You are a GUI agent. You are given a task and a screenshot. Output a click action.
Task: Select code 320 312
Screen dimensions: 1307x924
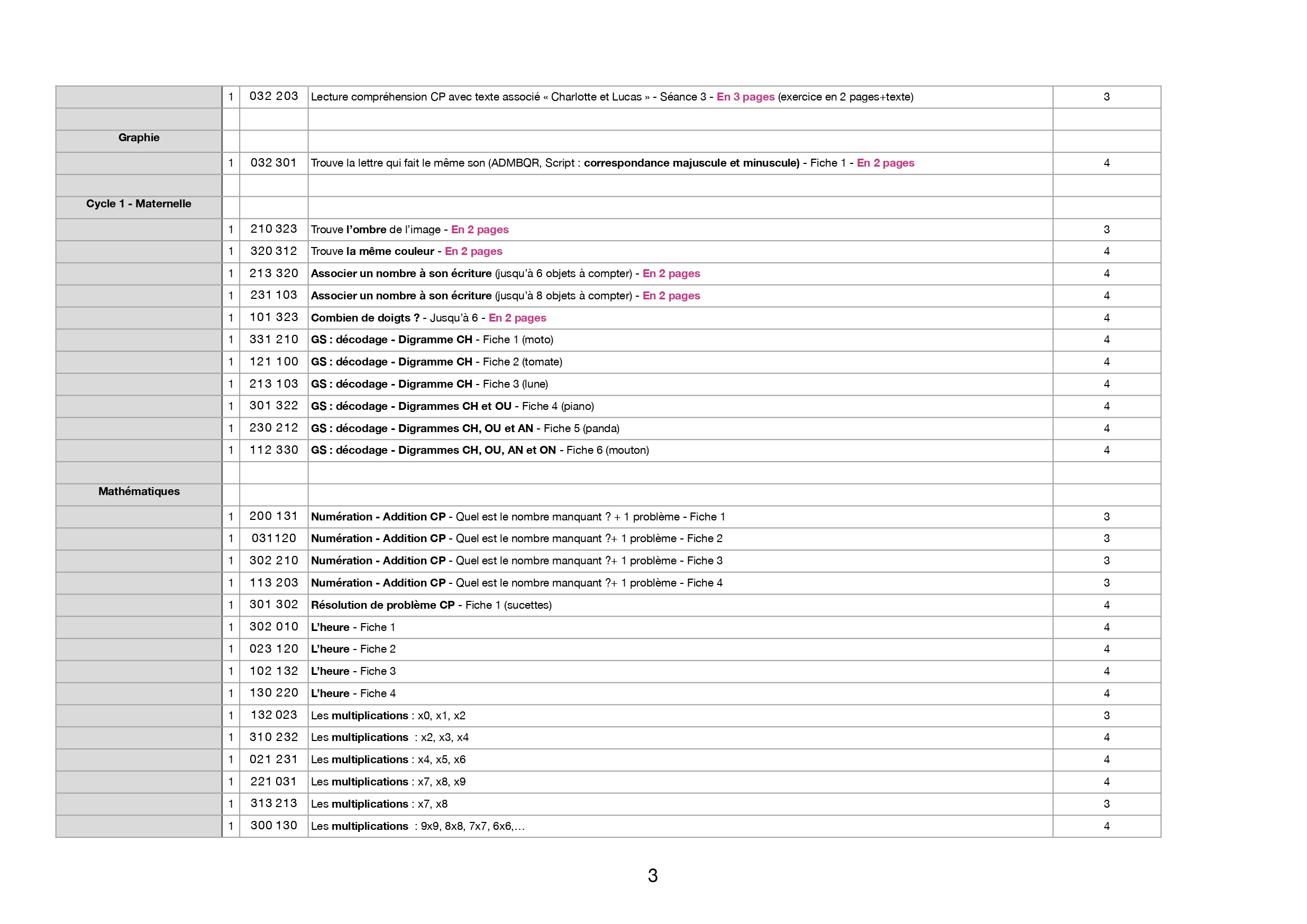274,251
